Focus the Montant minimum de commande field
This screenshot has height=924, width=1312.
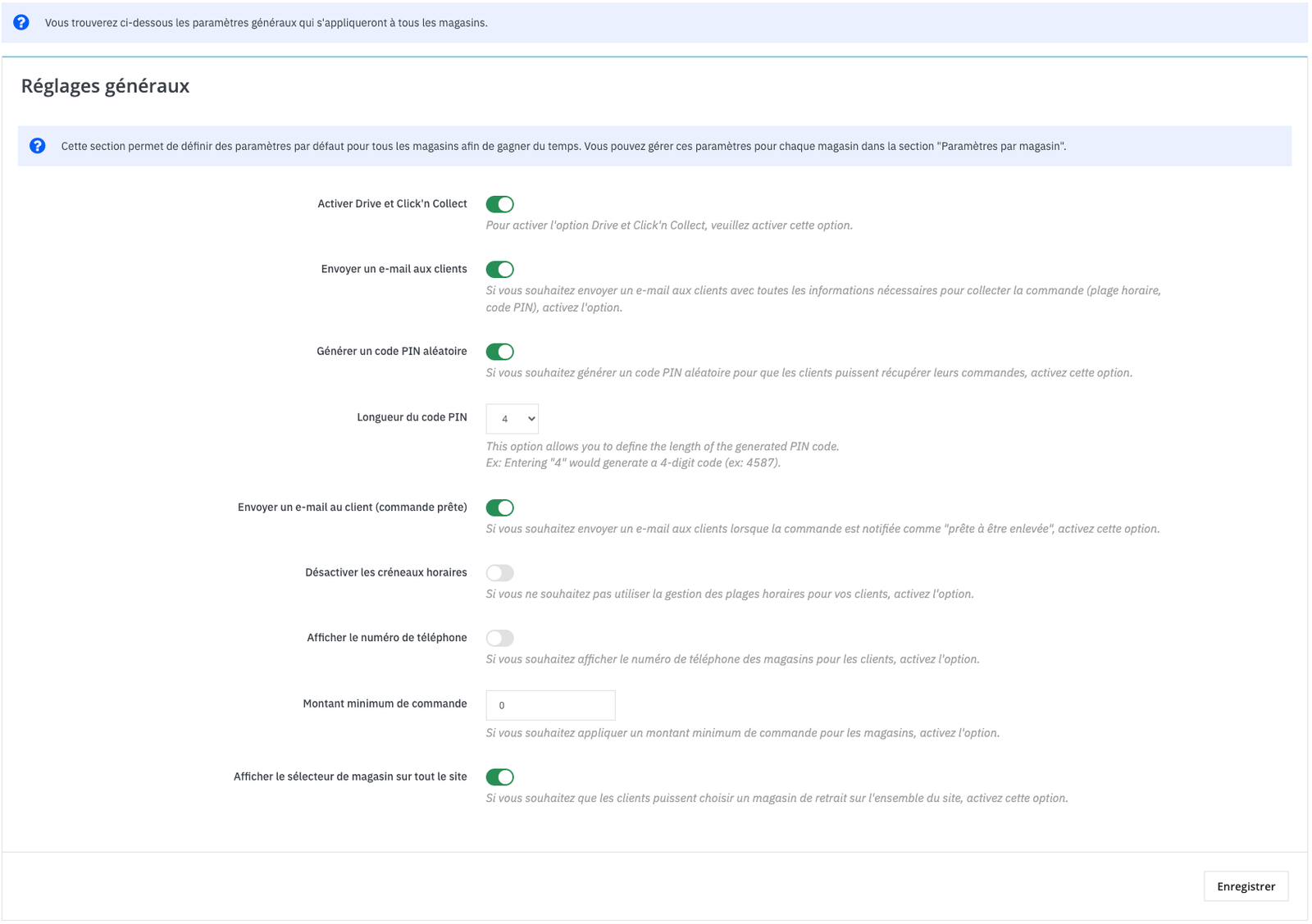550,705
